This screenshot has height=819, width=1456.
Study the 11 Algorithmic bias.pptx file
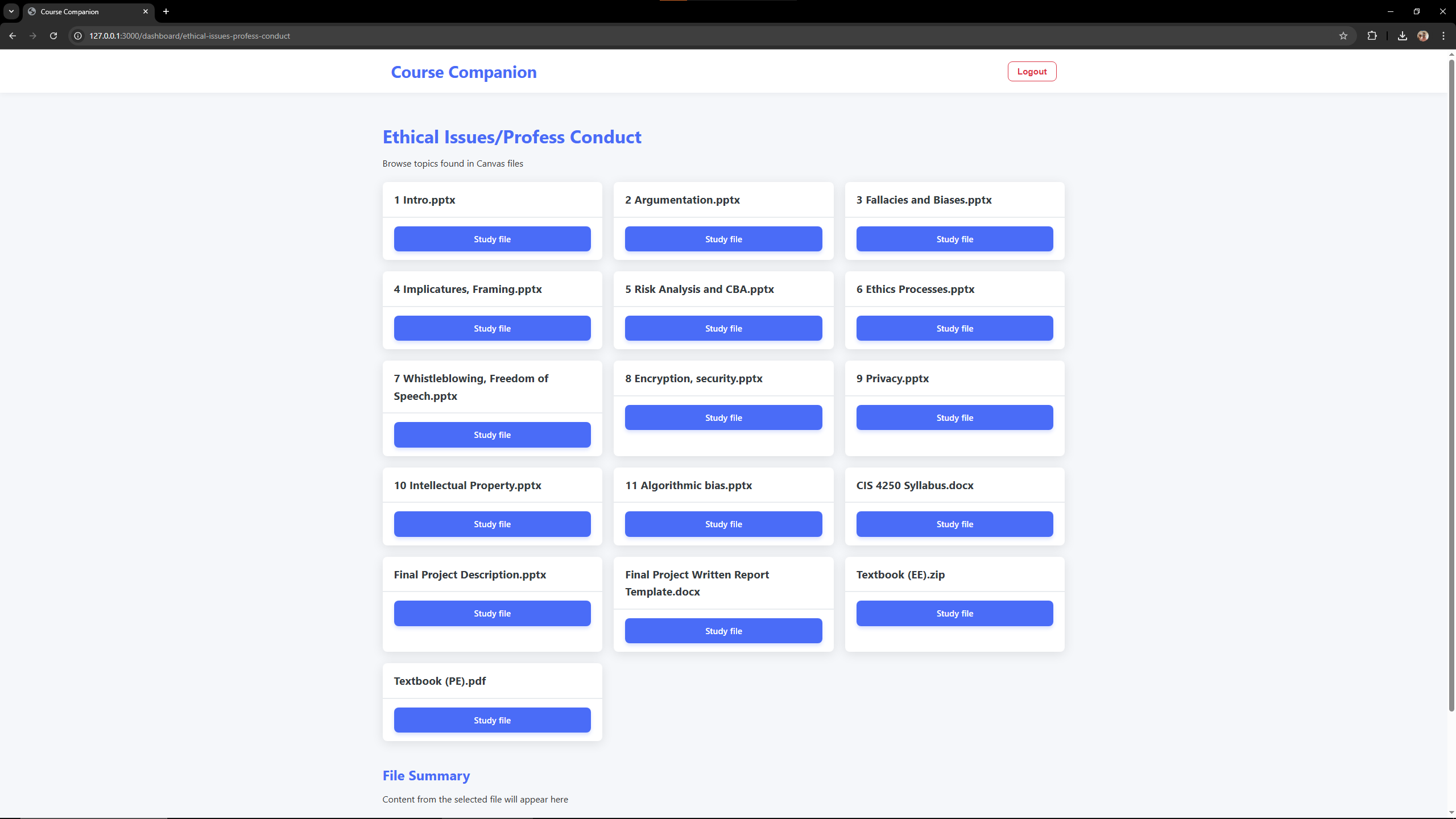click(723, 524)
